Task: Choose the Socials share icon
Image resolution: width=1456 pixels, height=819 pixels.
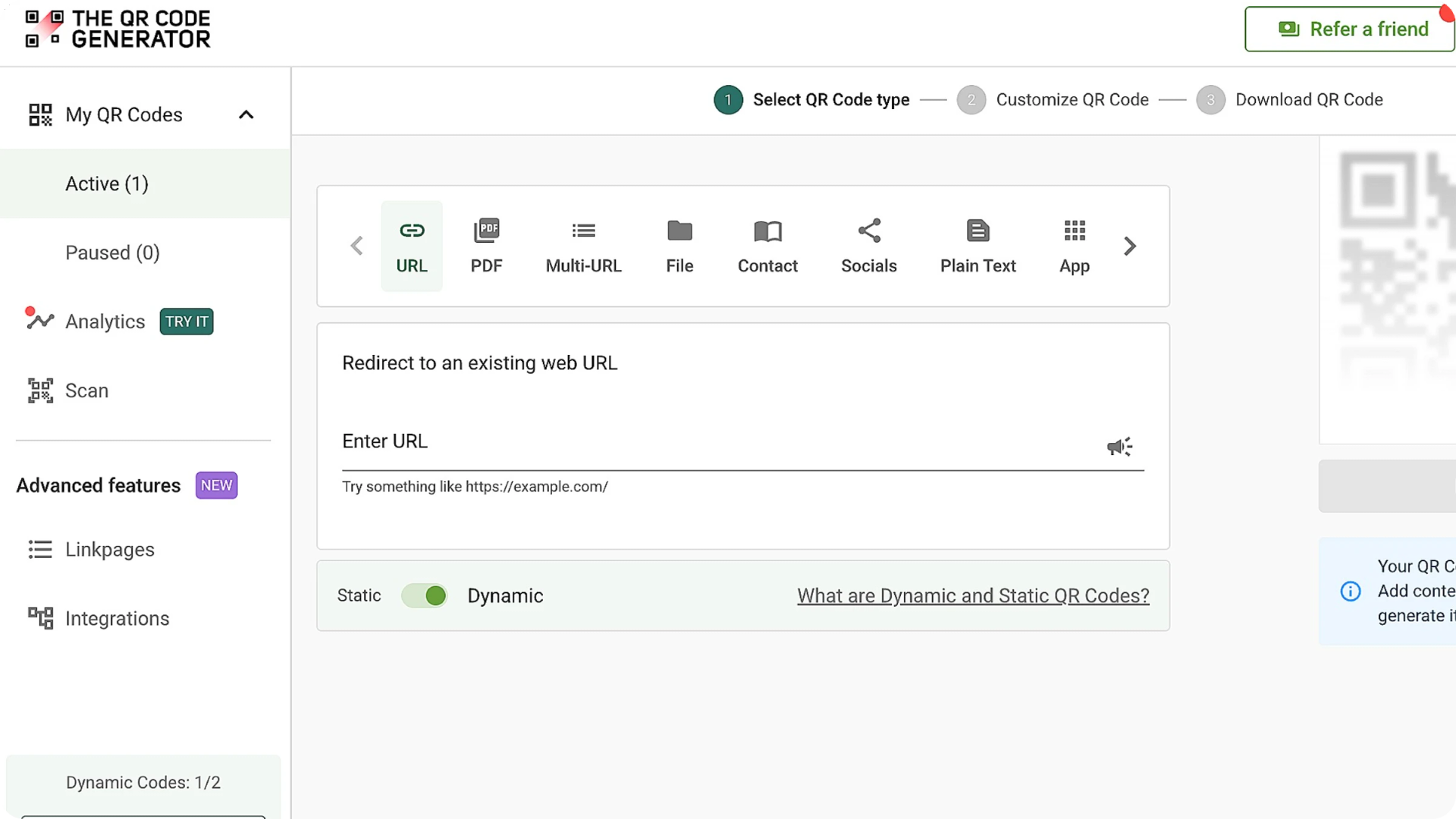Action: [869, 231]
